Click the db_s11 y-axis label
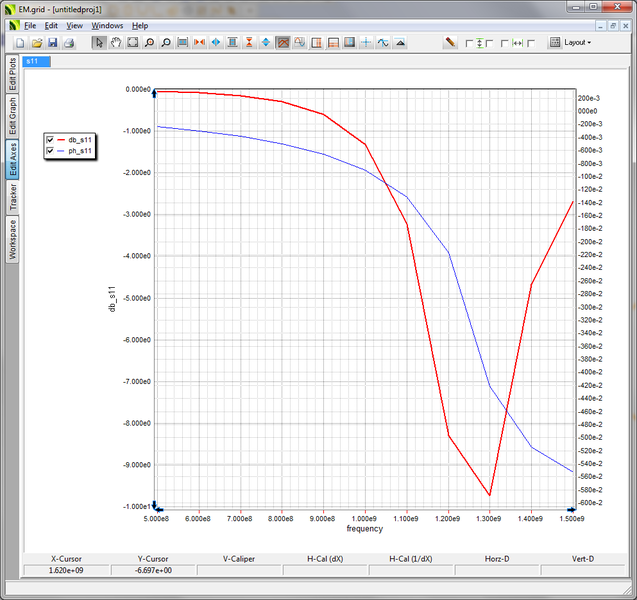The height and width of the screenshot is (600, 637). point(113,298)
